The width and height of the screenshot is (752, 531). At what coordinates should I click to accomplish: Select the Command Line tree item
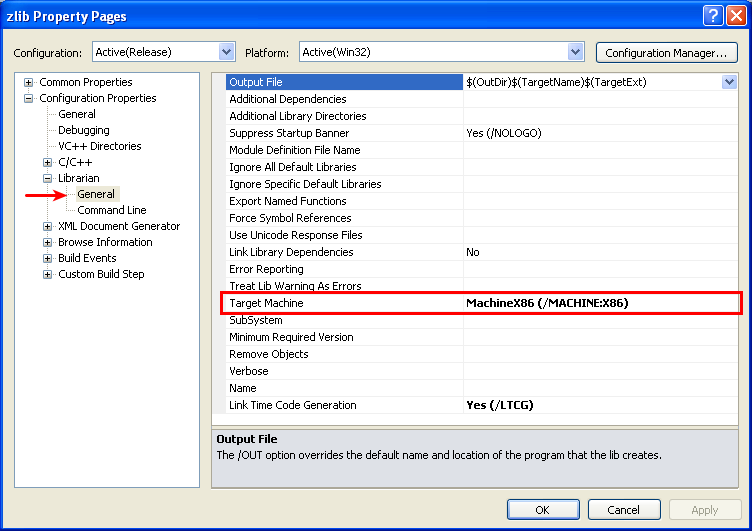point(112,210)
